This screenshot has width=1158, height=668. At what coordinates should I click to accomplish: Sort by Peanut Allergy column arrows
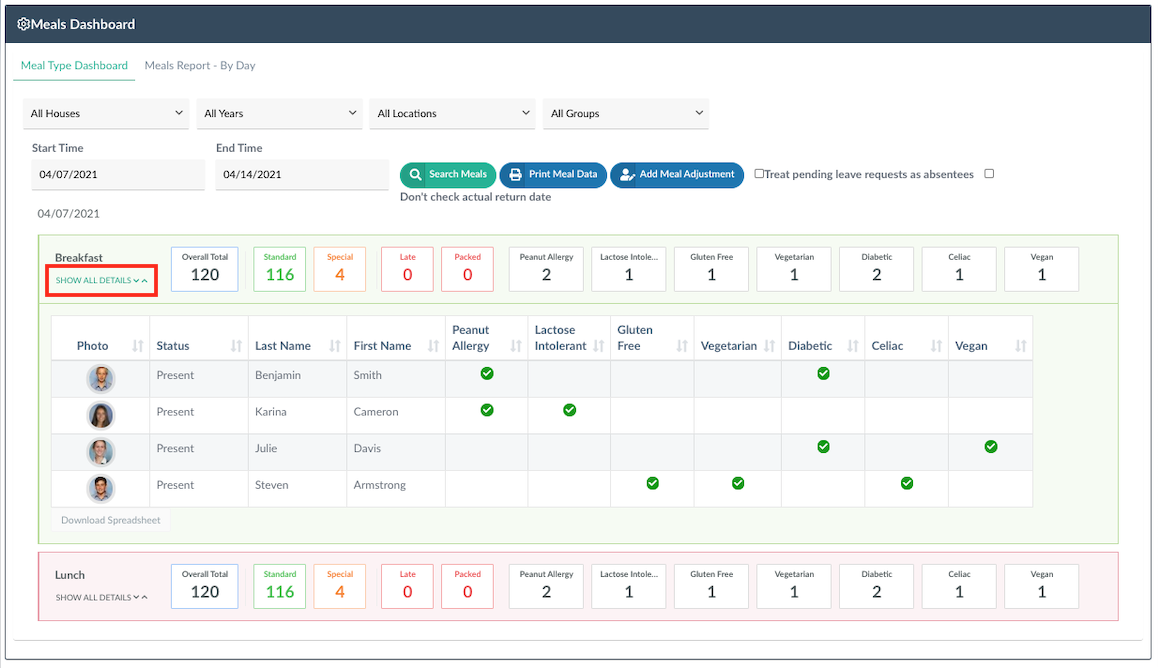click(516, 346)
